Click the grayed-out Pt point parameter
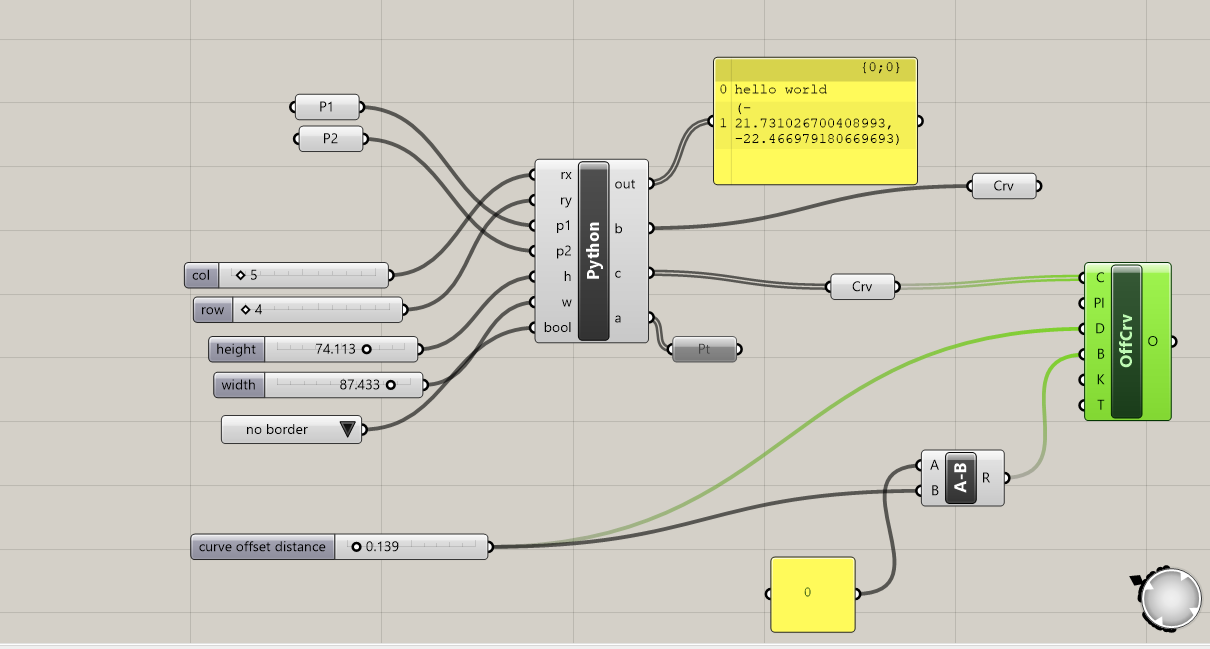This screenshot has height=649, width=1210. [x=705, y=348]
